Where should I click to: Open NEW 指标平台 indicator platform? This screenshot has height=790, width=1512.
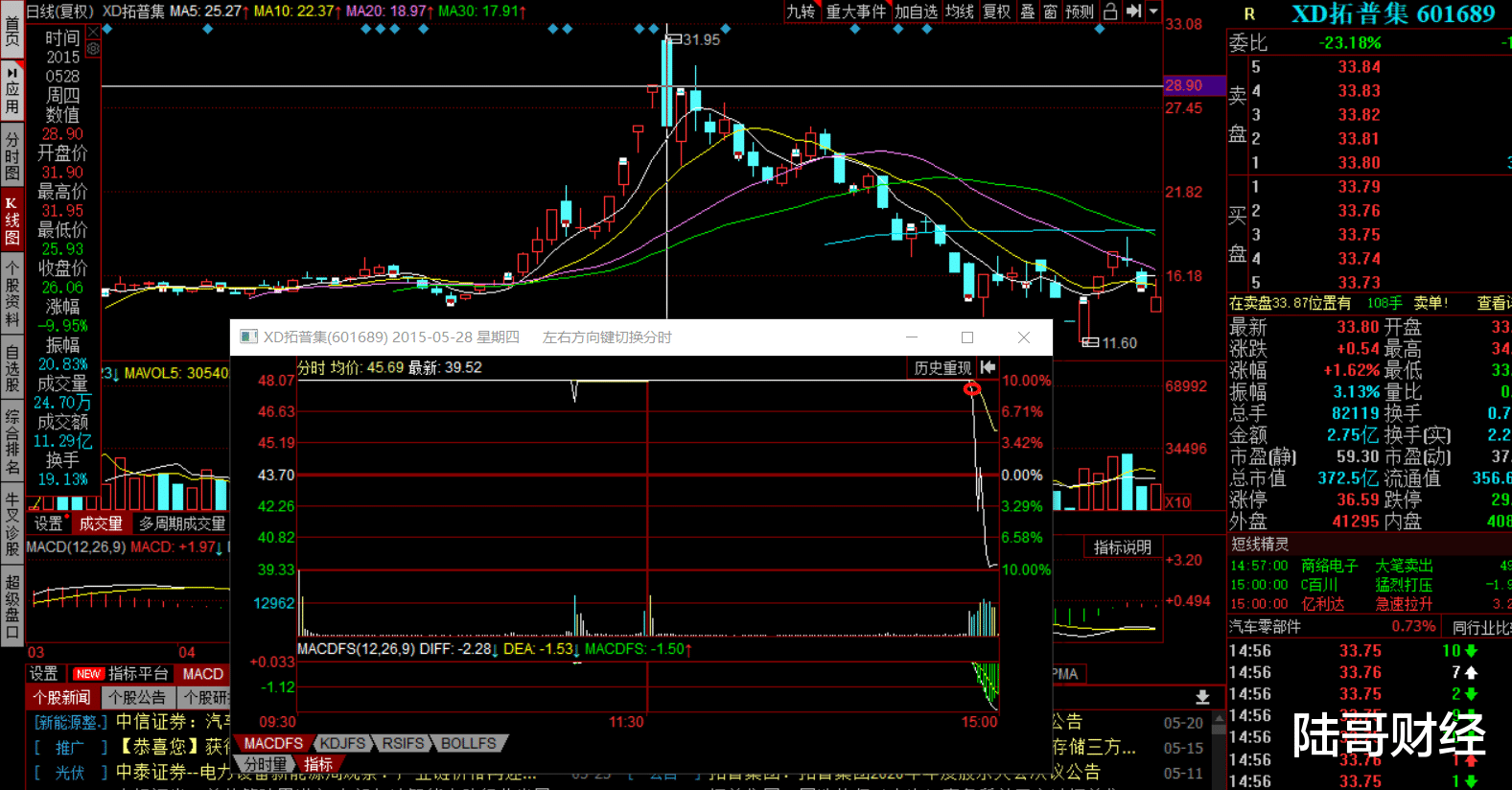(121, 674)
